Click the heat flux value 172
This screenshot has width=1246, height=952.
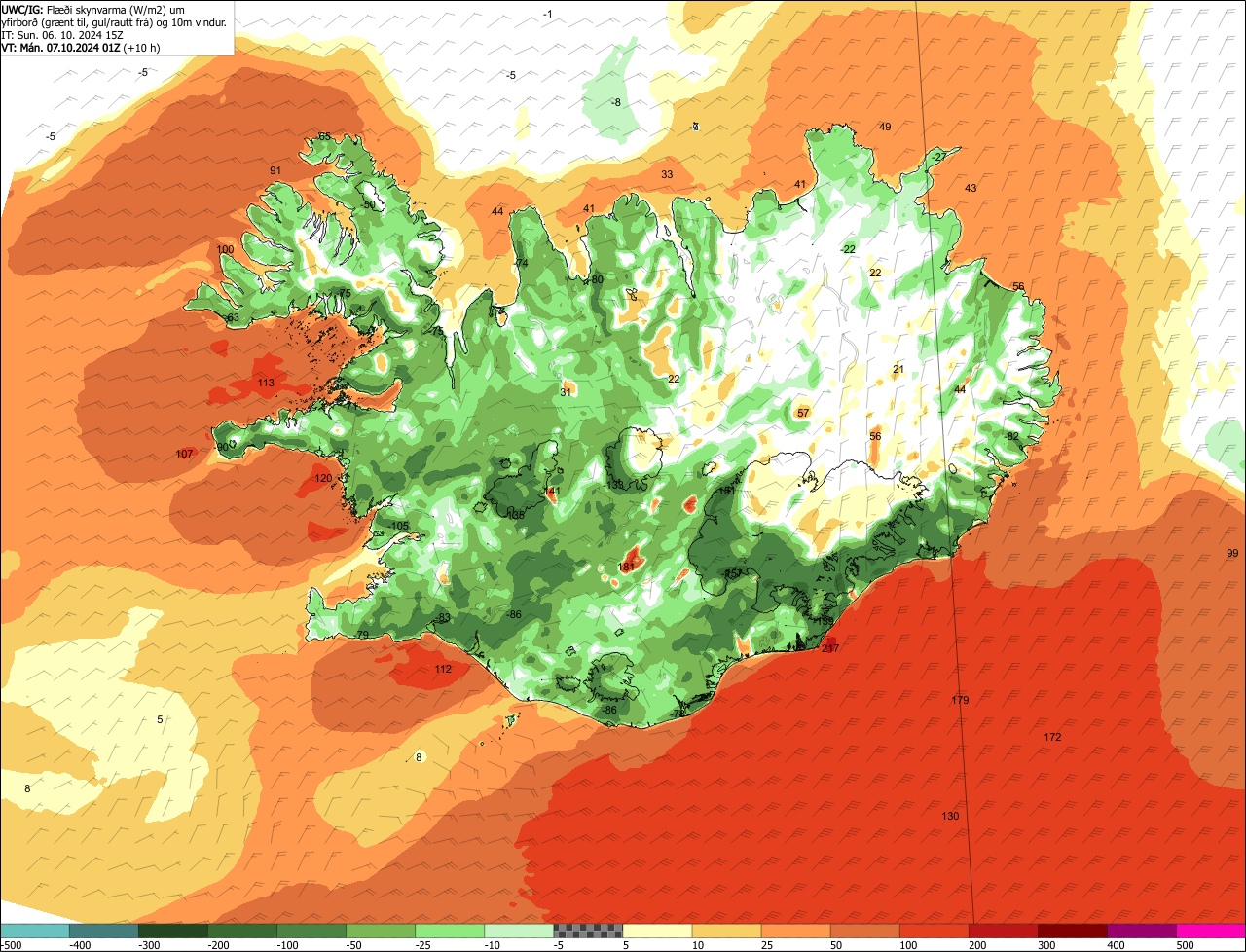1052,737
